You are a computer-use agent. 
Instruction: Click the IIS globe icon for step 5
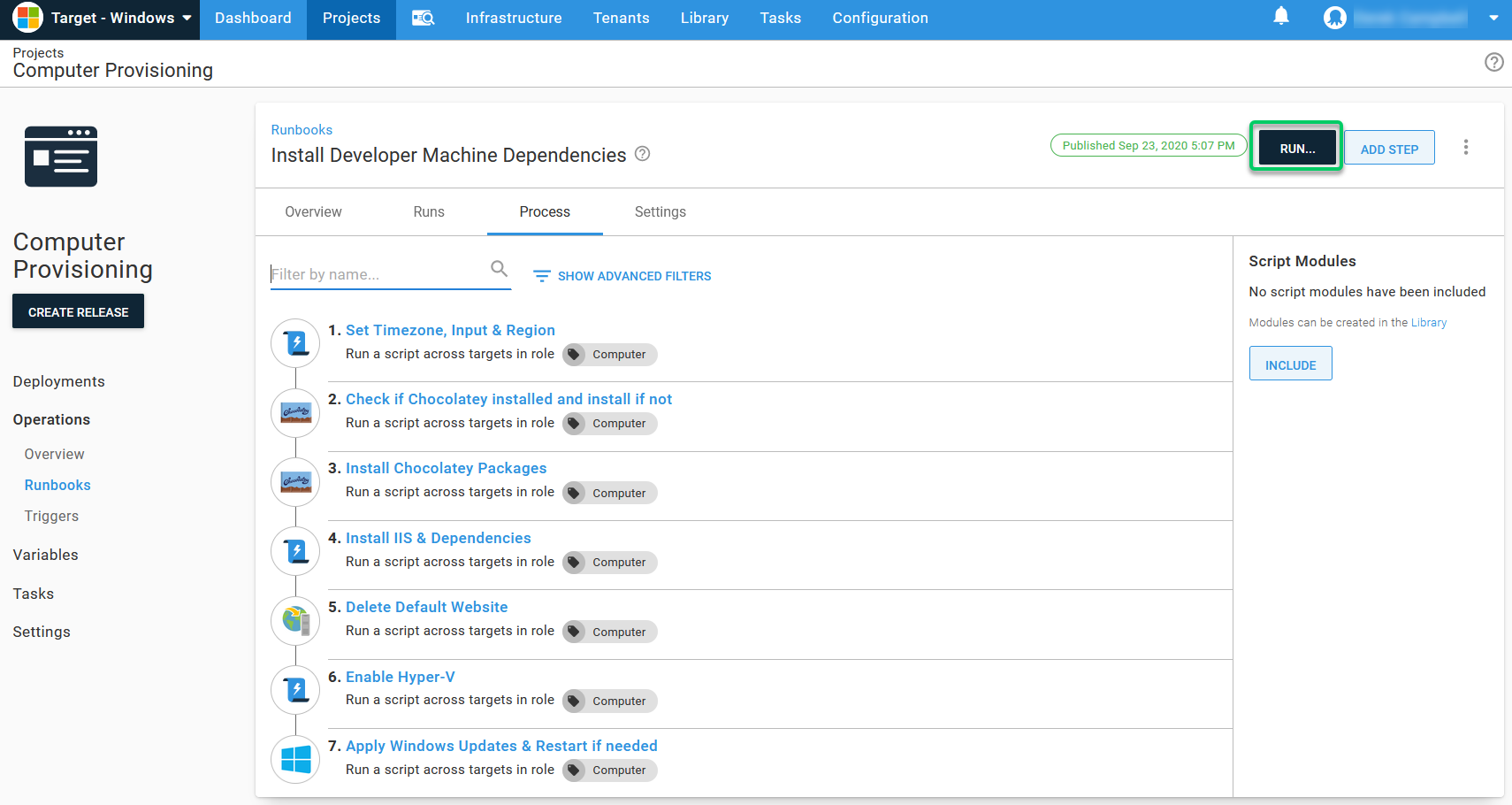[295, 620]
